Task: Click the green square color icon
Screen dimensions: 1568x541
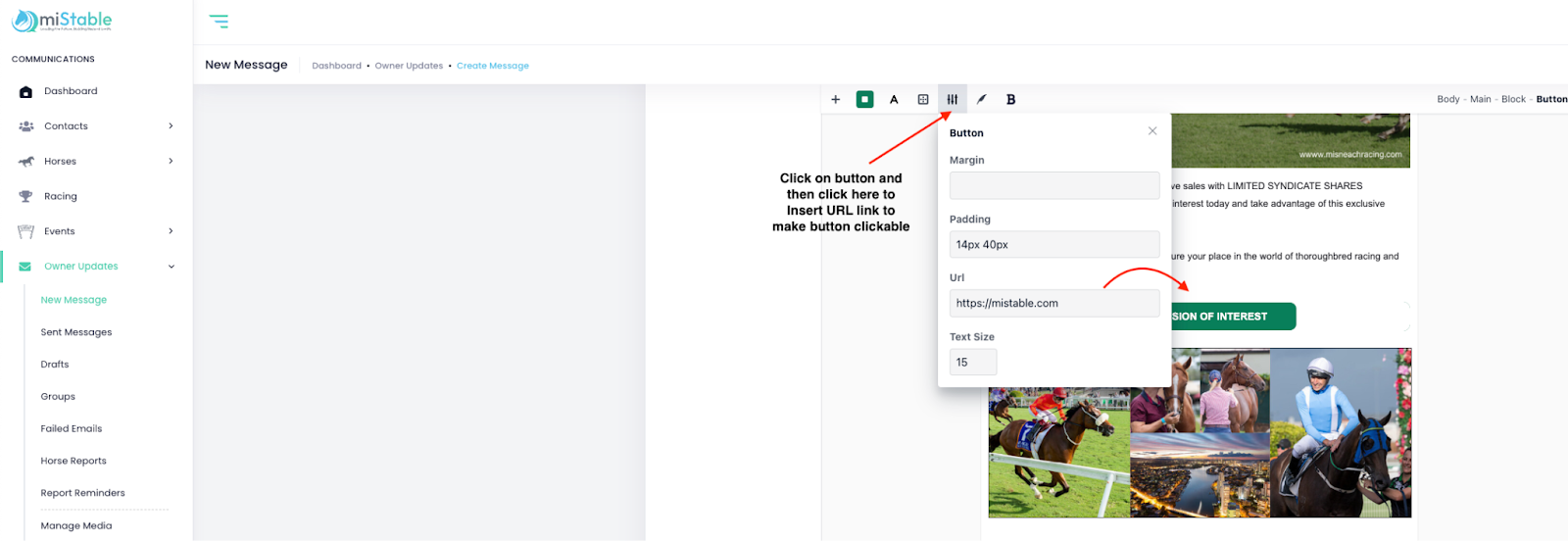Action: tap(864, 99)
